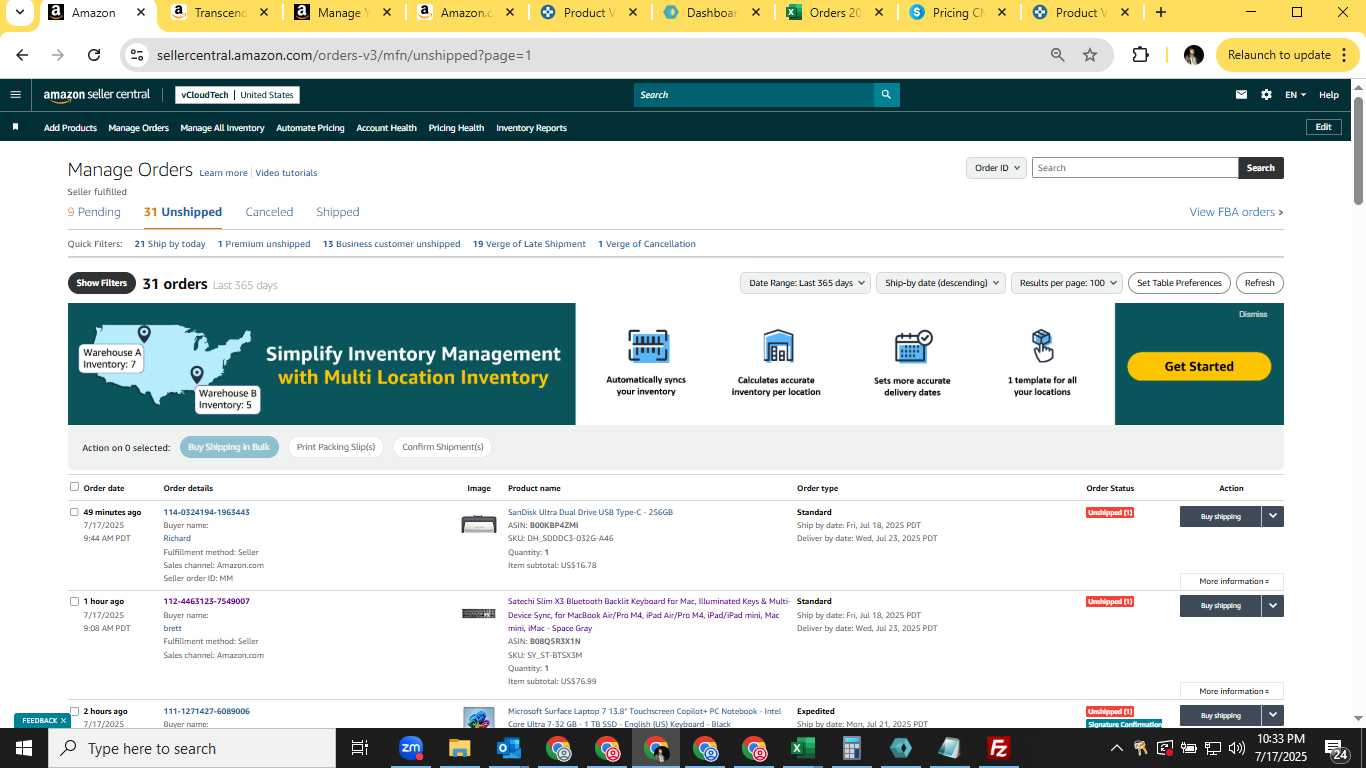
Task: Open Manage All Inventory menu
Action: point(222,128)
